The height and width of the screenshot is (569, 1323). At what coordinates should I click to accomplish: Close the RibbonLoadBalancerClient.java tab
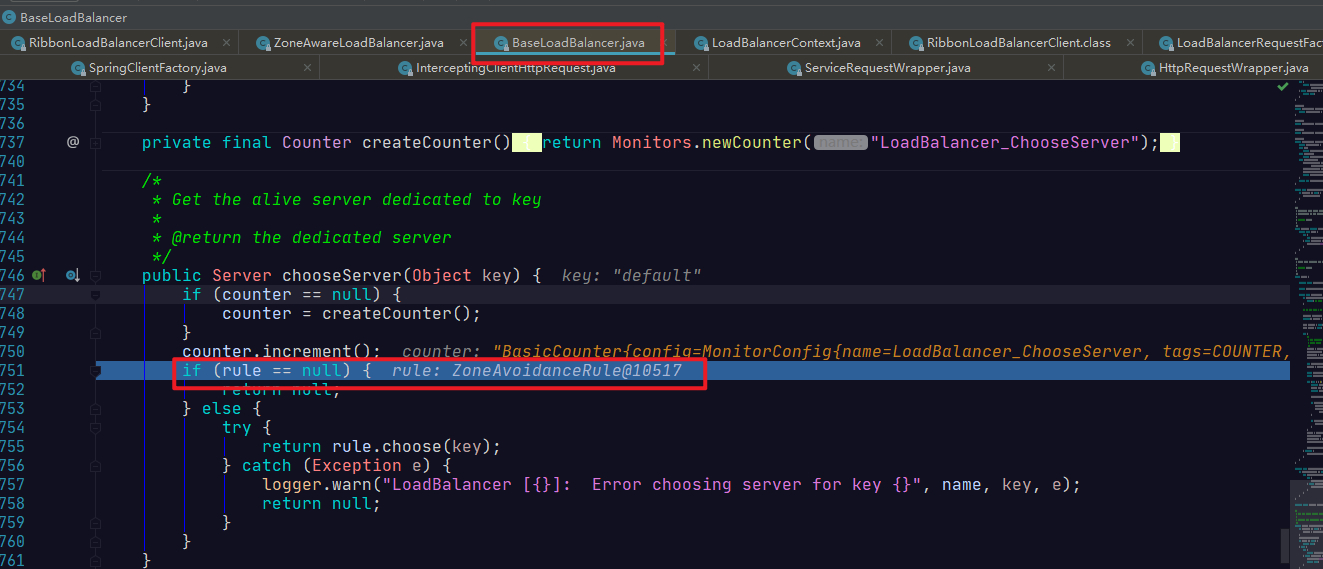[226, 43]
